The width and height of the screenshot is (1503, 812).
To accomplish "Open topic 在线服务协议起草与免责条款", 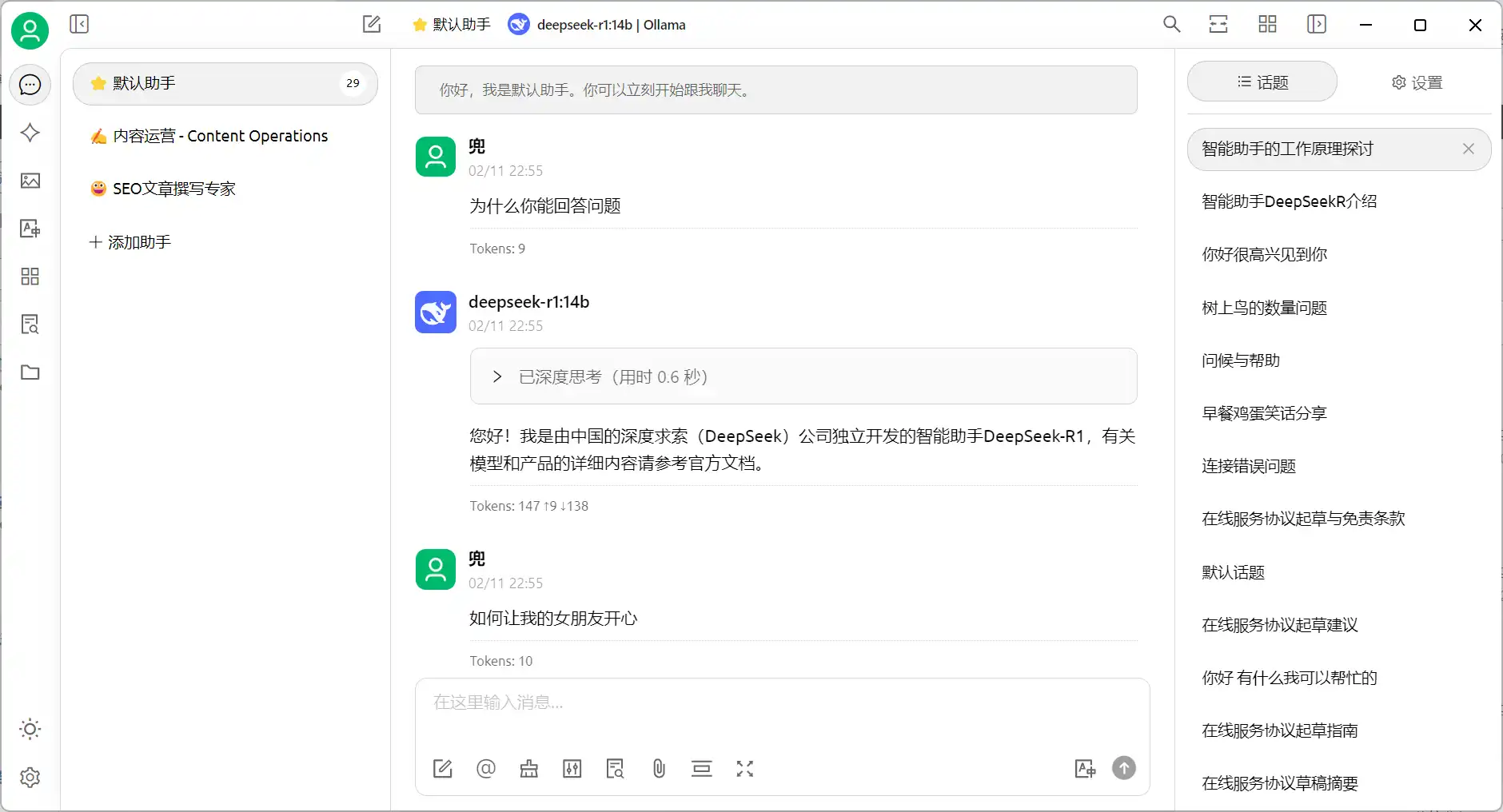I will point(1339,519).
